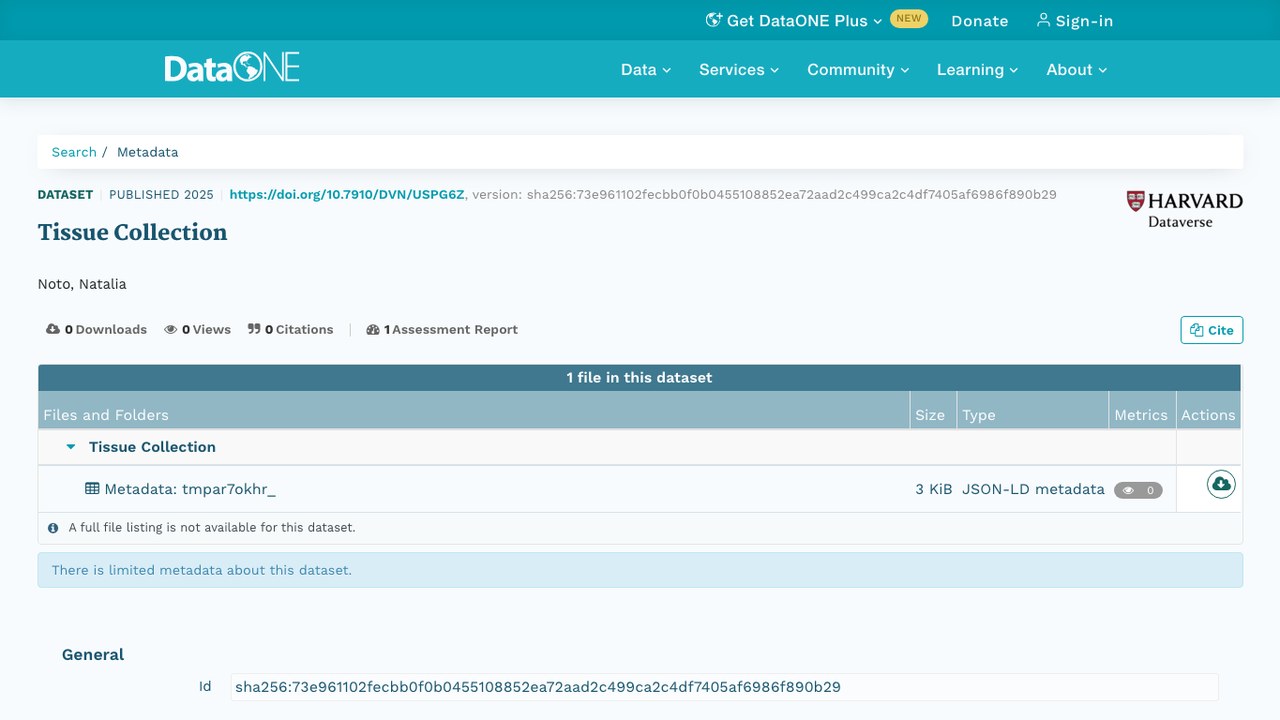Click the limited metadata notice banner

click(x=640, y=570)
